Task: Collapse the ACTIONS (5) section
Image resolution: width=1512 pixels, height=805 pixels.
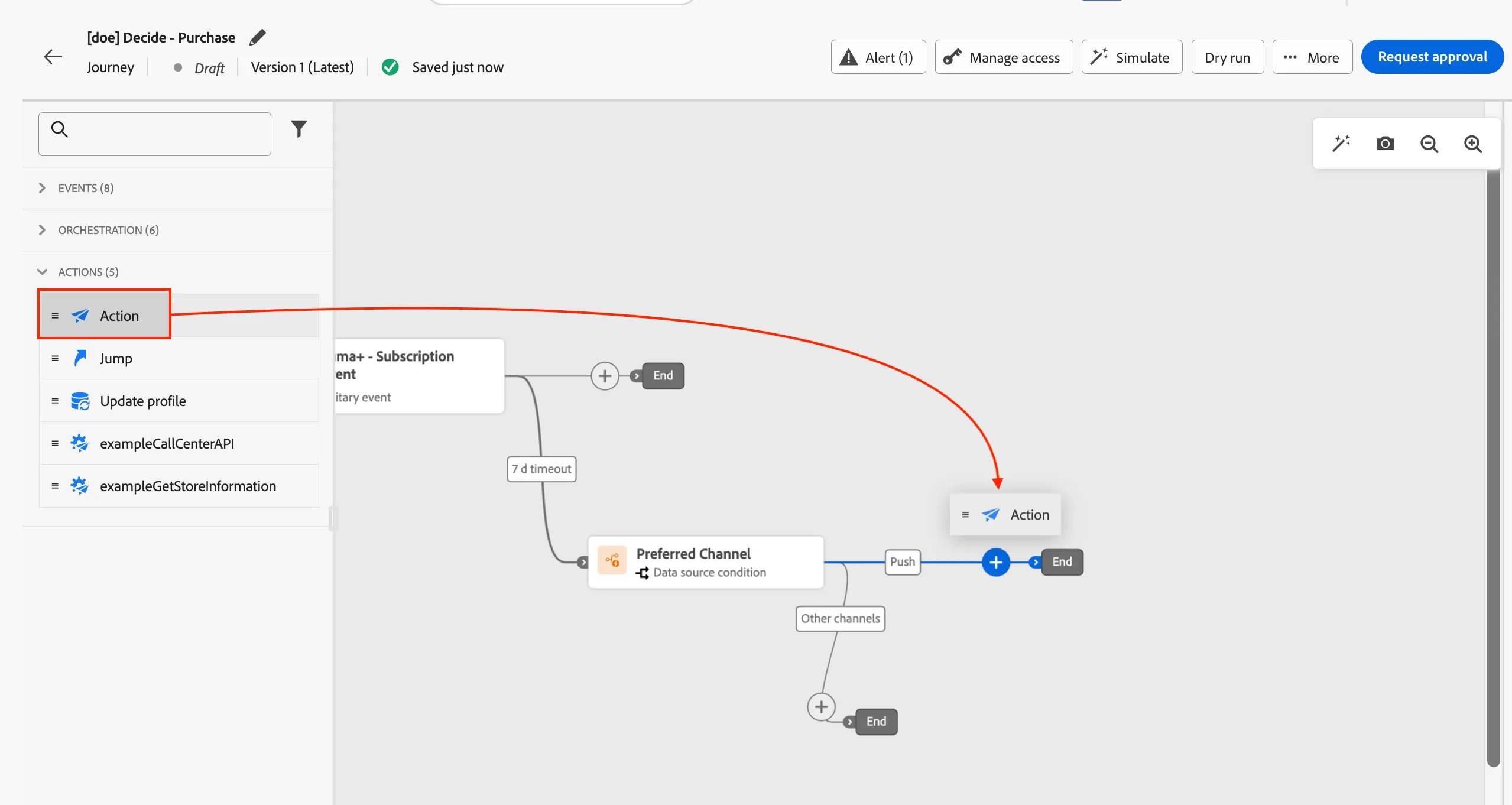Action: [177, 272]
